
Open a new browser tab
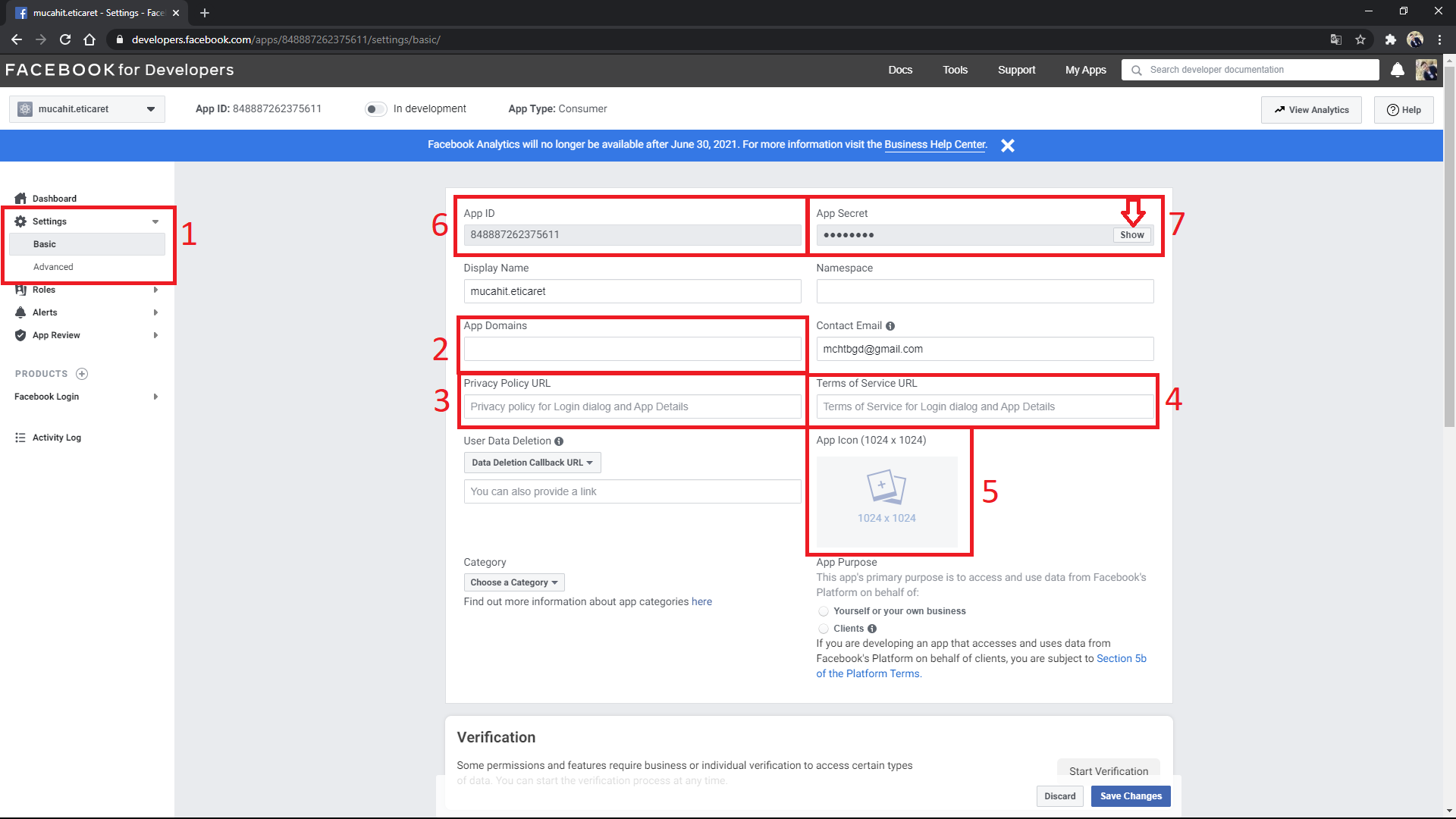point(205,13)
